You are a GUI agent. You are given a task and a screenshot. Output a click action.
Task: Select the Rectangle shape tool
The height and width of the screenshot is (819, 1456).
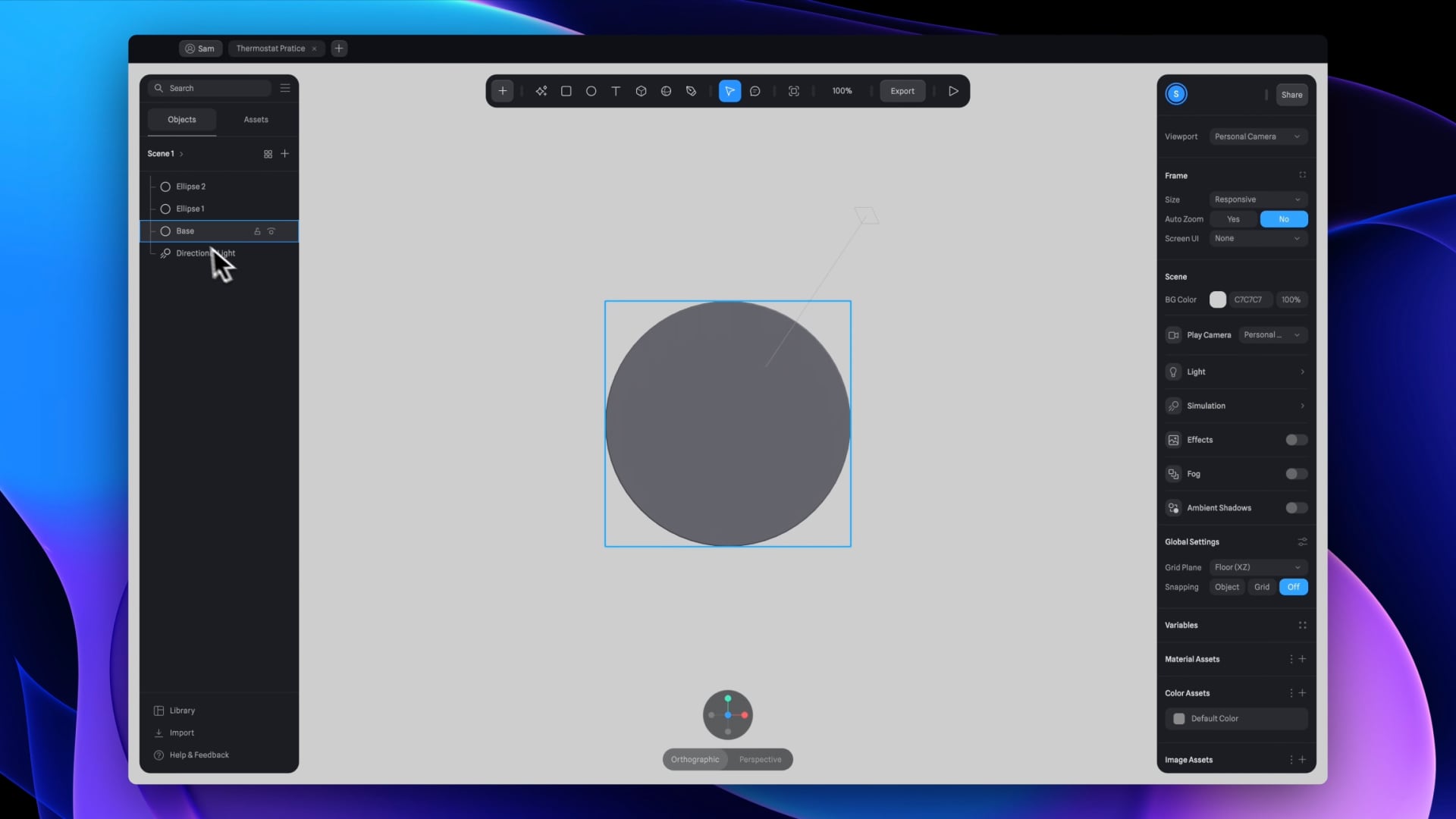pyautogui.click(x=566, y=91)
